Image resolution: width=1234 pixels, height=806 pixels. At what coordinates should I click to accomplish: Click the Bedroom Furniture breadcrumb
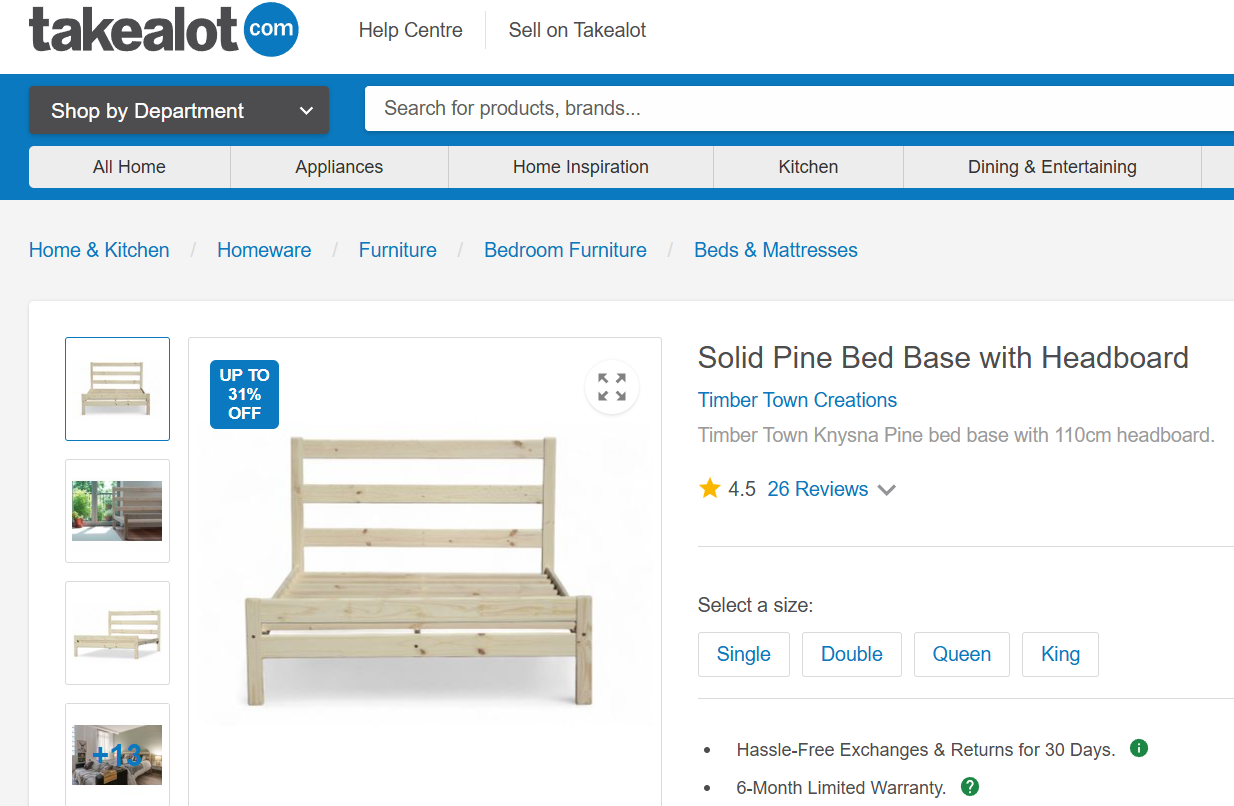click(565, 250)
